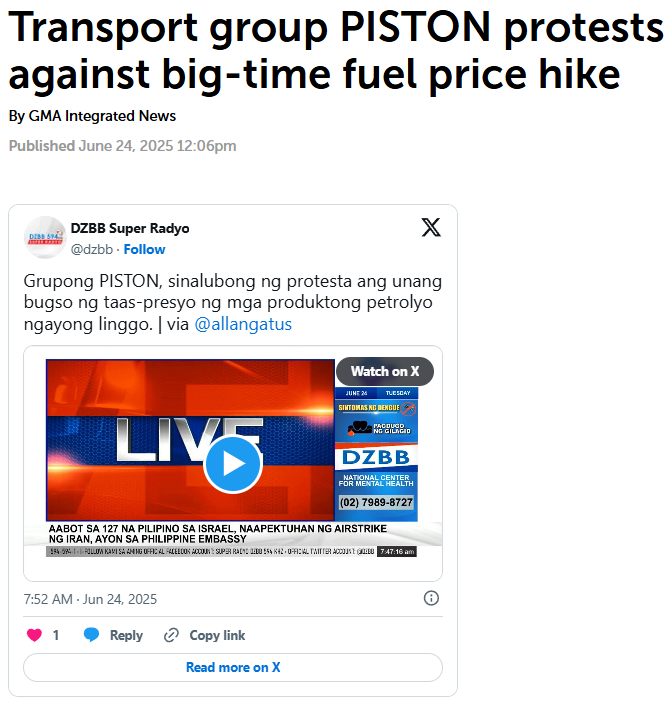Play the embedded DZBB live video

tap(233, 464)
